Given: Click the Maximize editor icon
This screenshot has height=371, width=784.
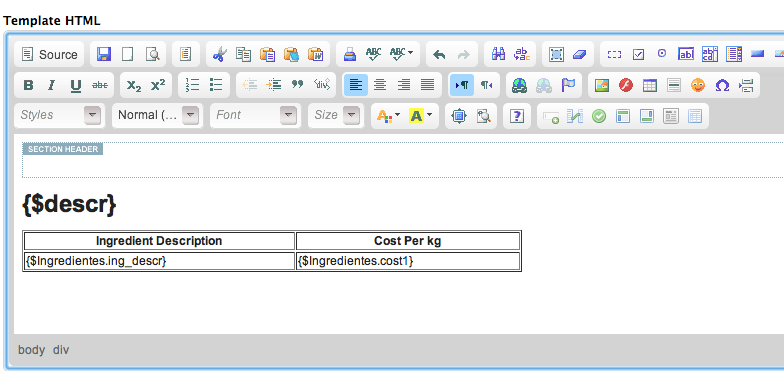Looking at the screenshot, I should point(458,116).
